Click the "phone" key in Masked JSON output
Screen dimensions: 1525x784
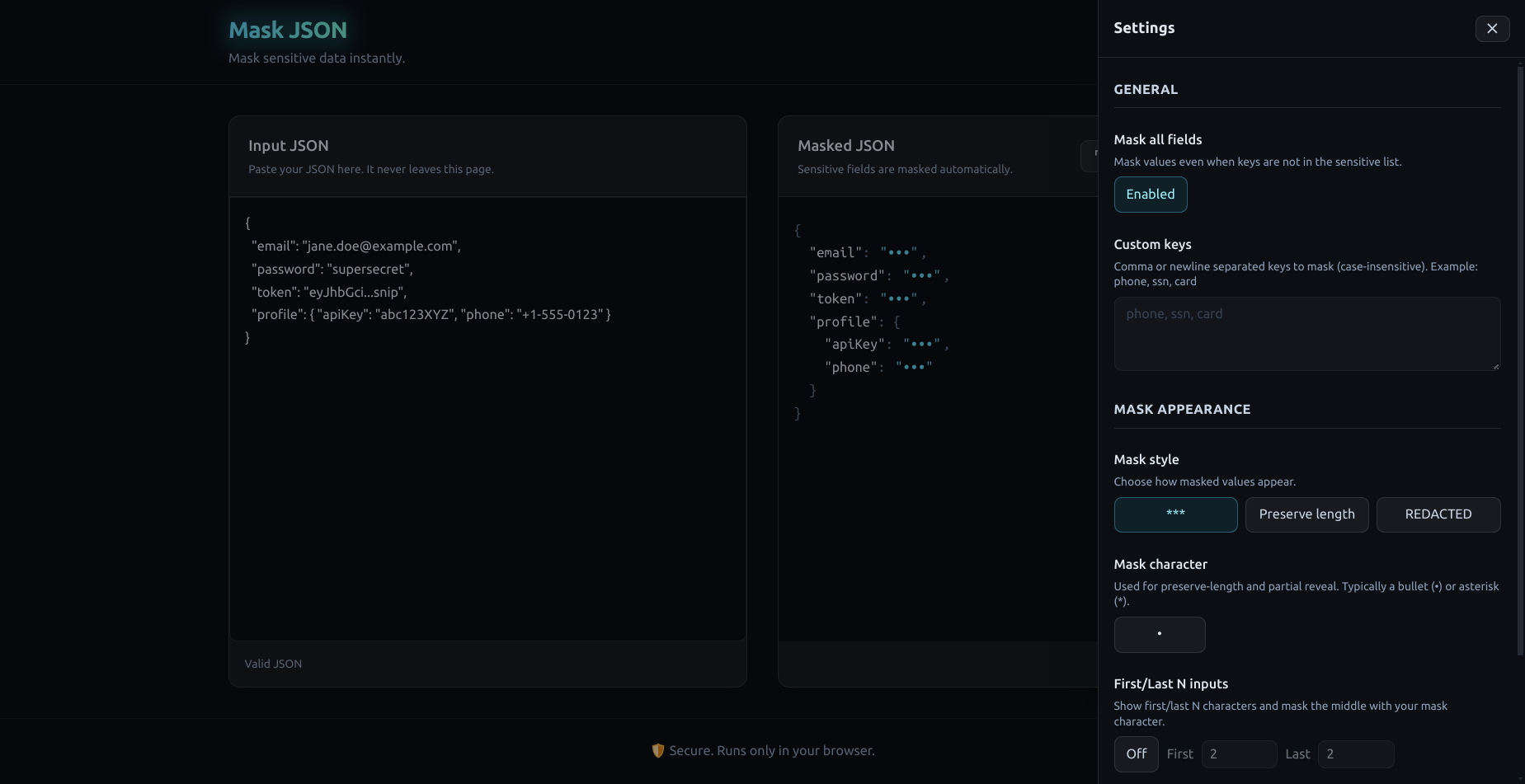coord(851,367)
